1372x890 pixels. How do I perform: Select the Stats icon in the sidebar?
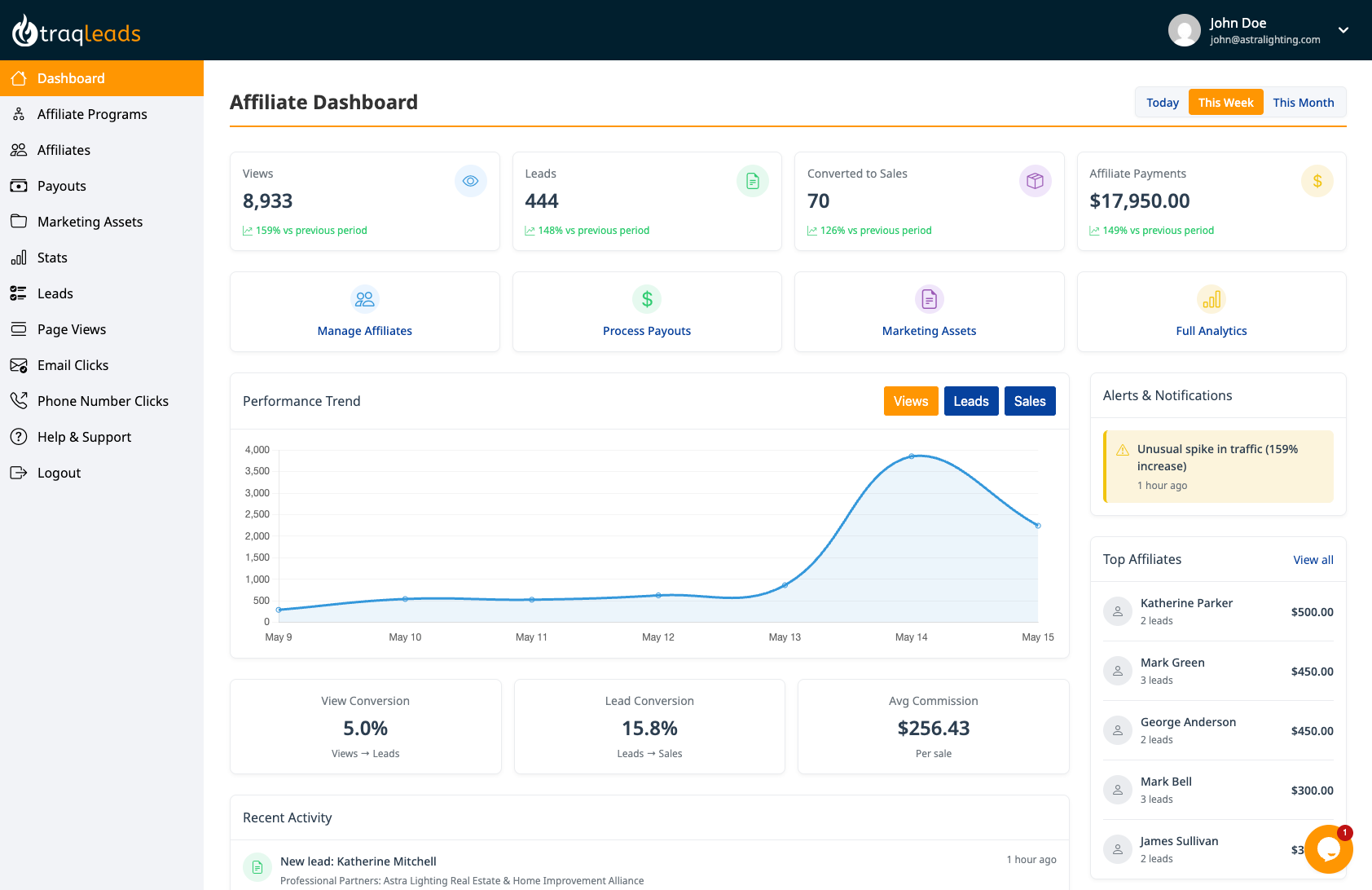(18, 258)
